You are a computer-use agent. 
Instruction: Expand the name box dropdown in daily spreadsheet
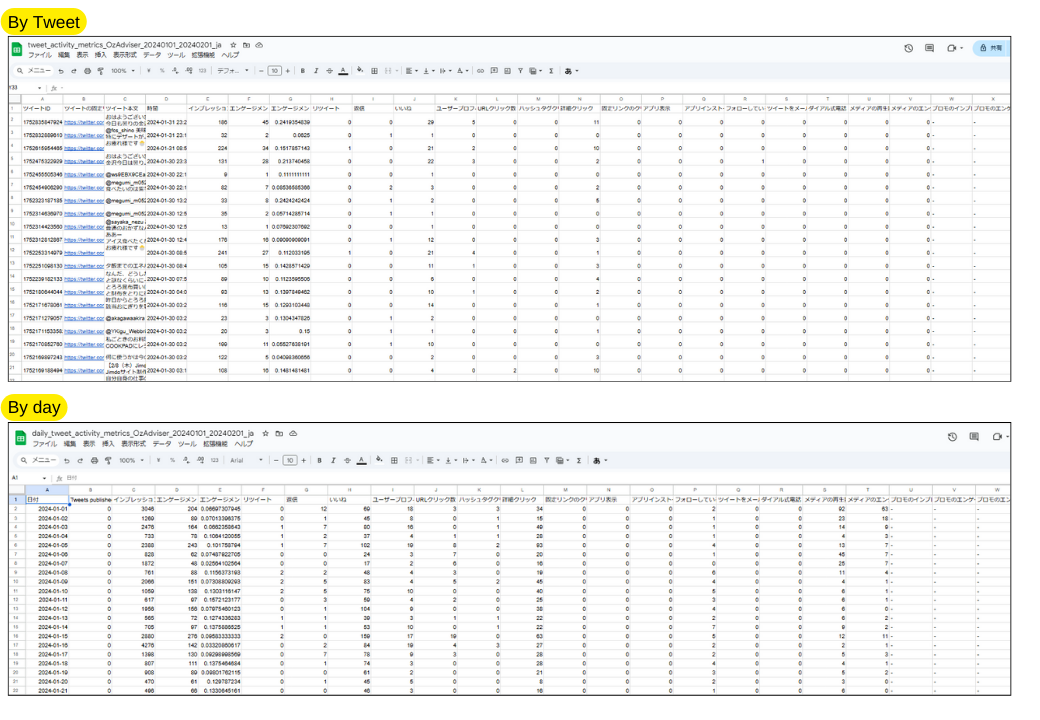click(x=45, y=478)
